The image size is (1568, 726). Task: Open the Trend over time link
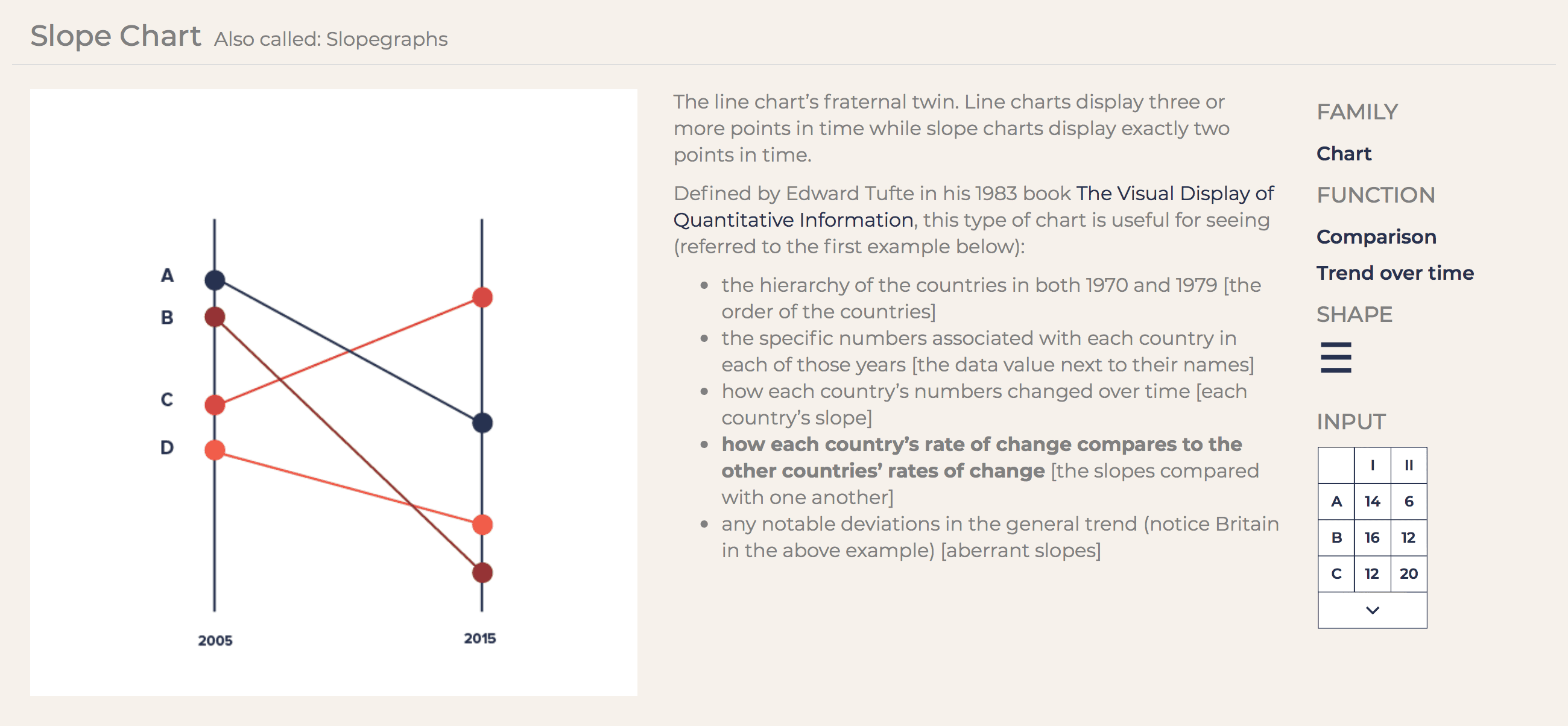(1394, 273)
